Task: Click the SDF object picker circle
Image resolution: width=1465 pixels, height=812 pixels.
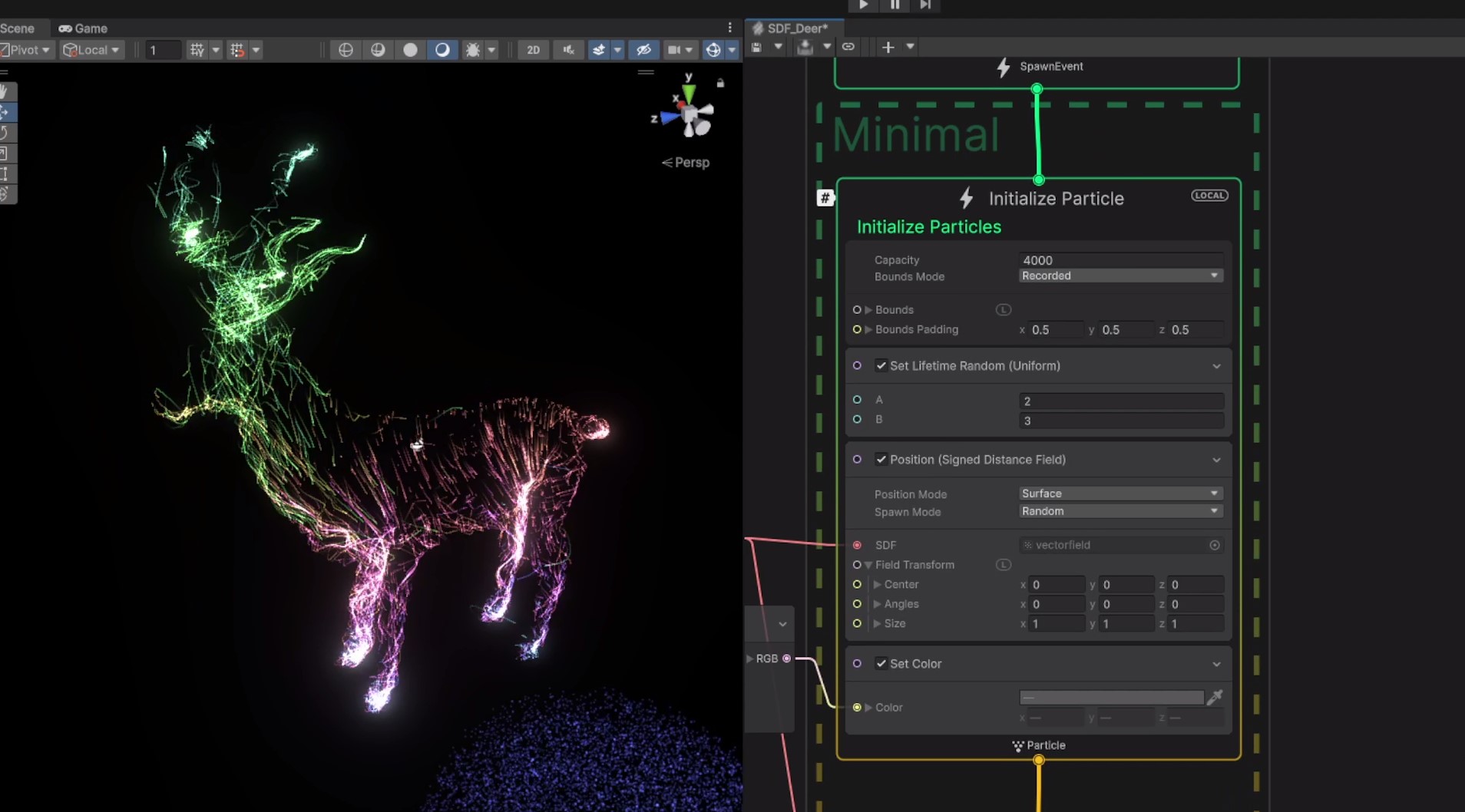Action: coord(1215,545)
